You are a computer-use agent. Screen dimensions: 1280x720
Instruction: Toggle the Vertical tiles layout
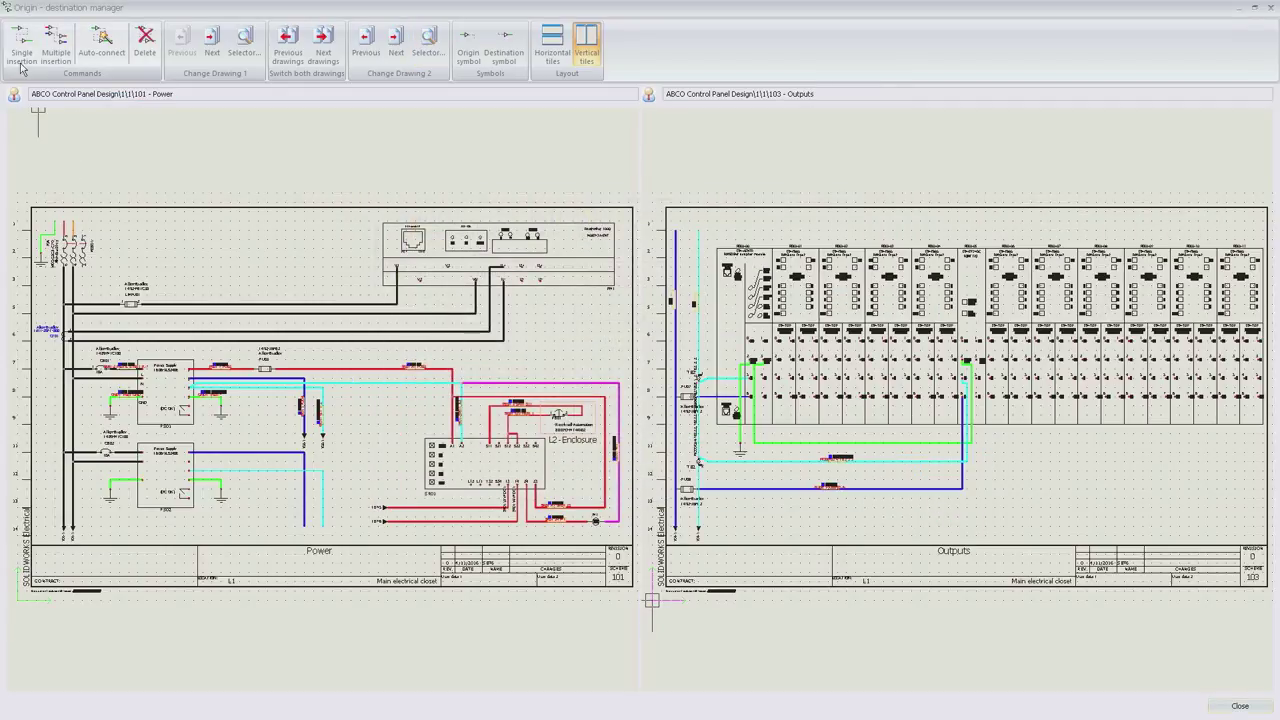click(x=587, y=45)
